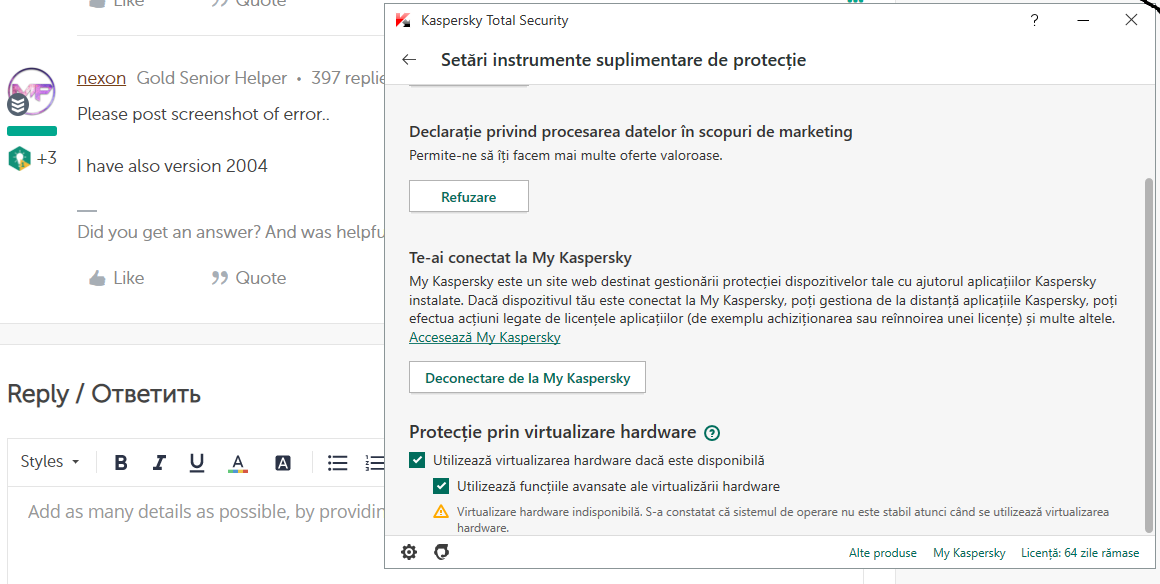Apply italic formatting in reply editor
This screenshot has width=1160, height=584.
(159, 462)
